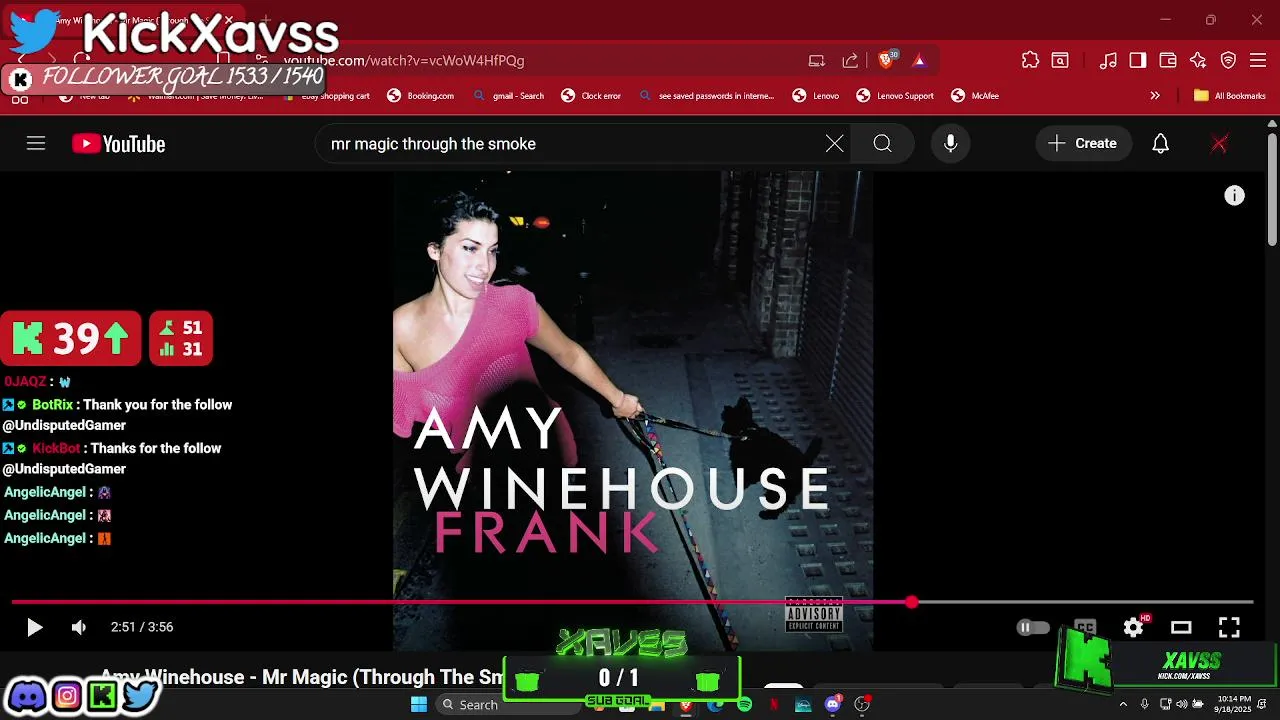Expand hidden bookmarks with double chevron
Image resolution: width=1280 pixels, height=720 pixels.
point(1155,96)
